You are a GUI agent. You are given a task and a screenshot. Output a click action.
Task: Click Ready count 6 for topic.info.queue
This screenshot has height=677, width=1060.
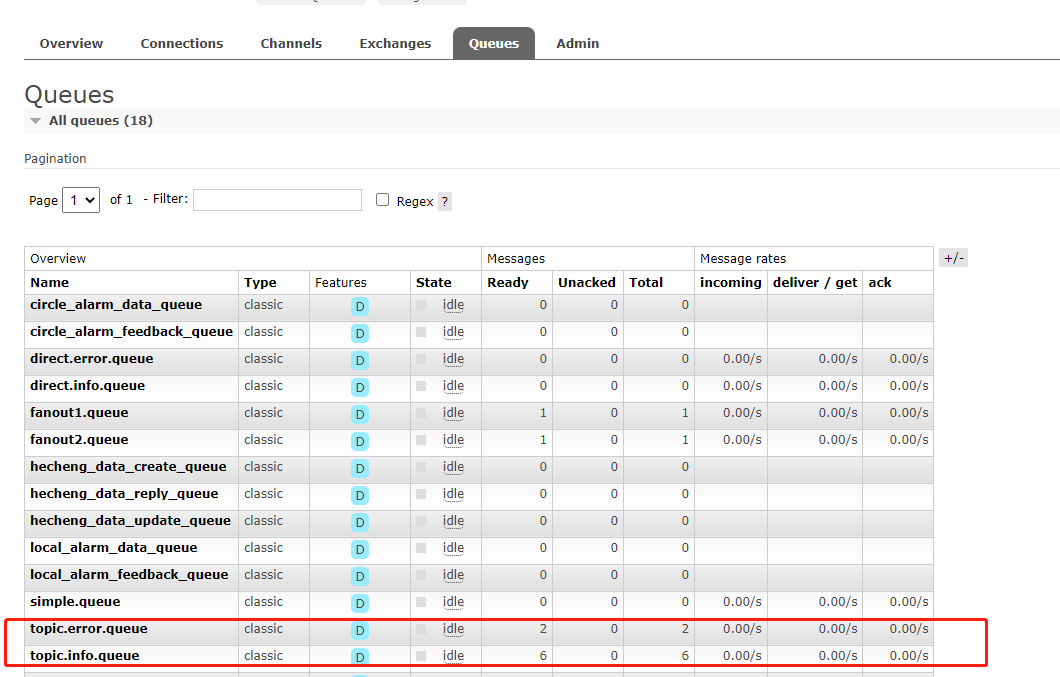[x=543, y=656]
